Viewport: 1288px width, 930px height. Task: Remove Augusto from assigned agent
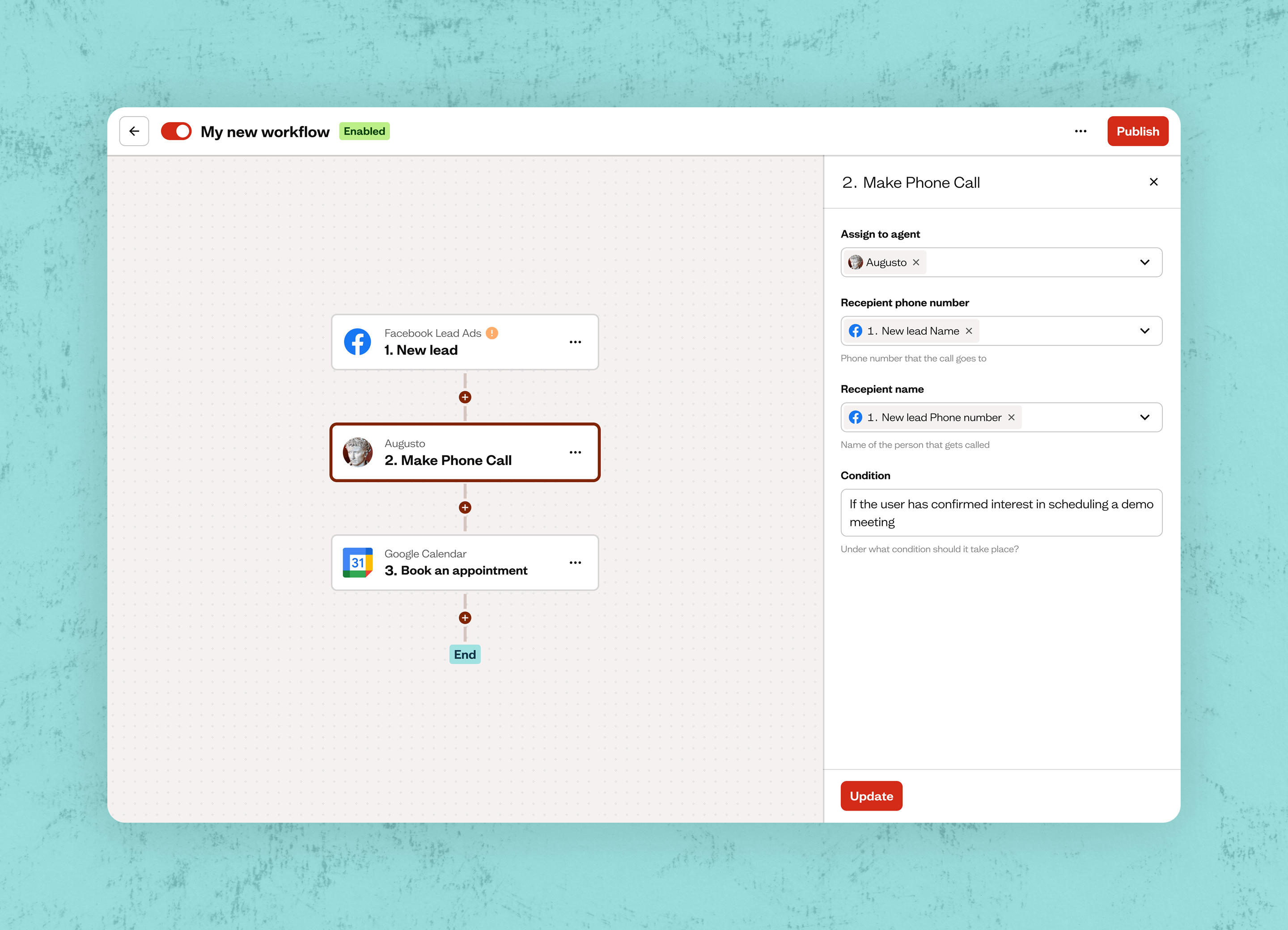click(915, 262)
